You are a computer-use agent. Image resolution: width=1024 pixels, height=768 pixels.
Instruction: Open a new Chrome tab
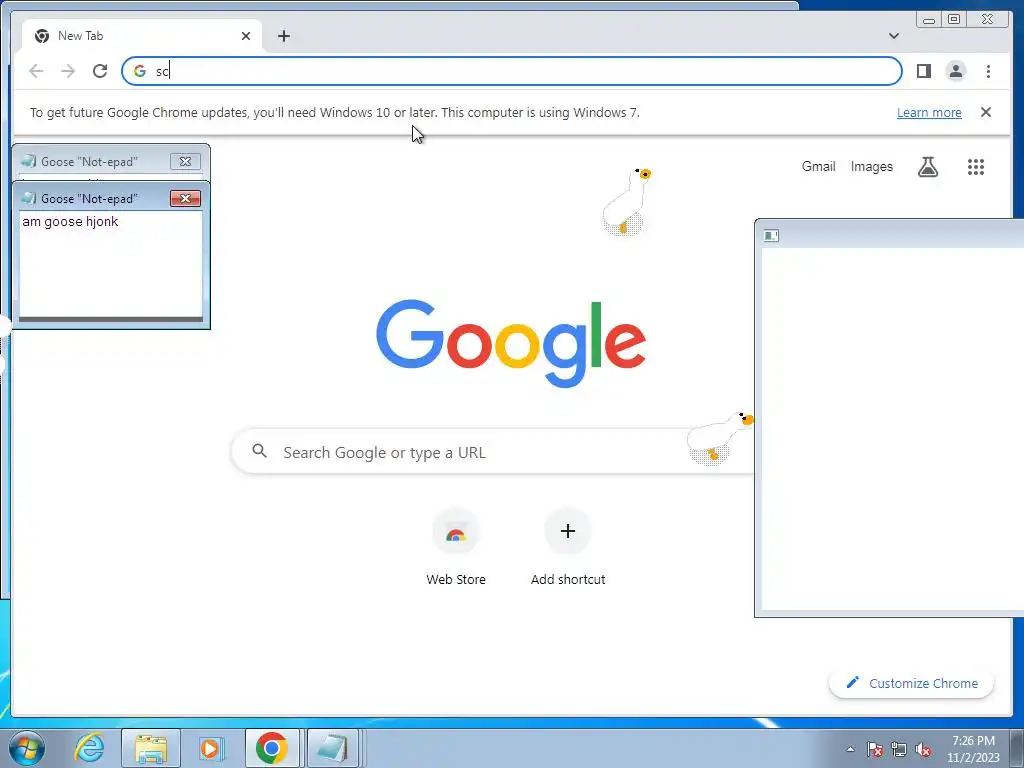[283, 36]
